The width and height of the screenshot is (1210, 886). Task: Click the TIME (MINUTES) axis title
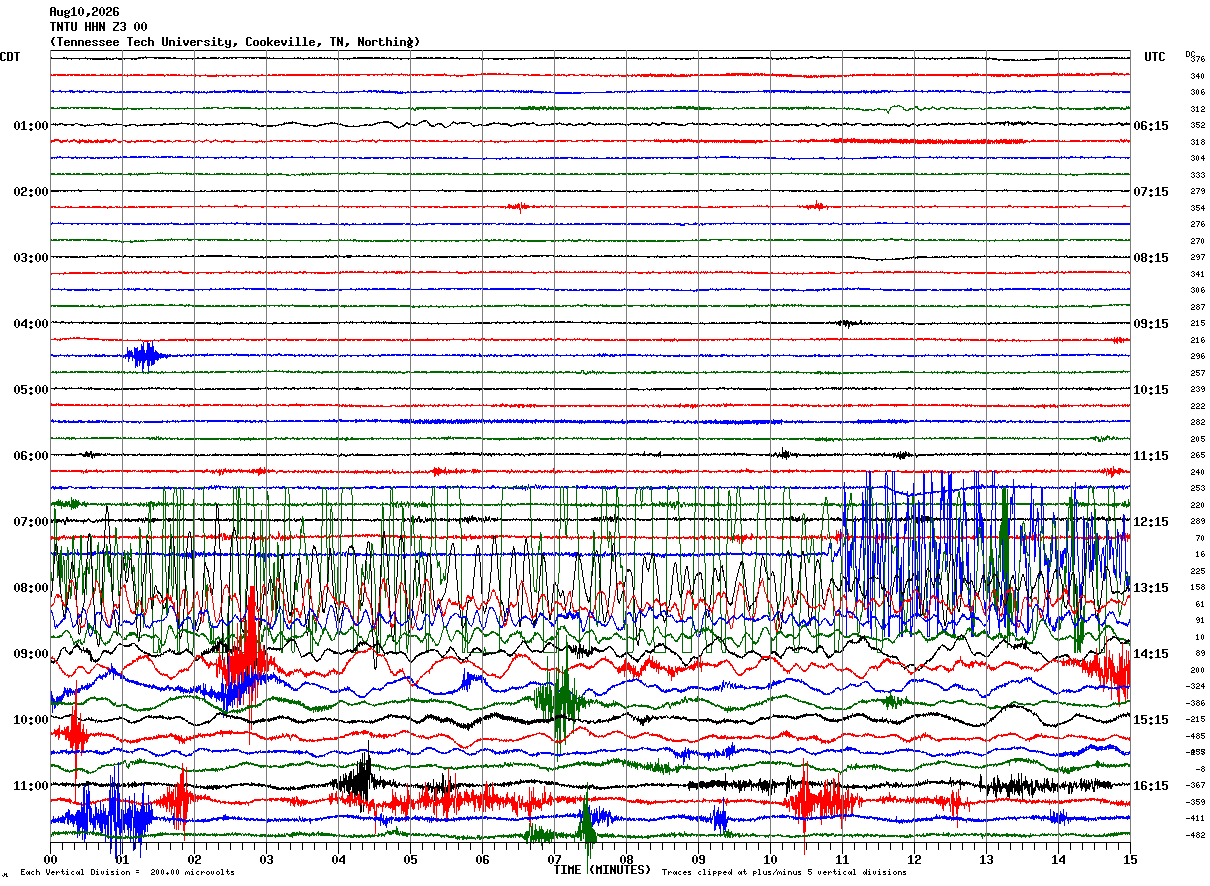(x=602, y=870)
